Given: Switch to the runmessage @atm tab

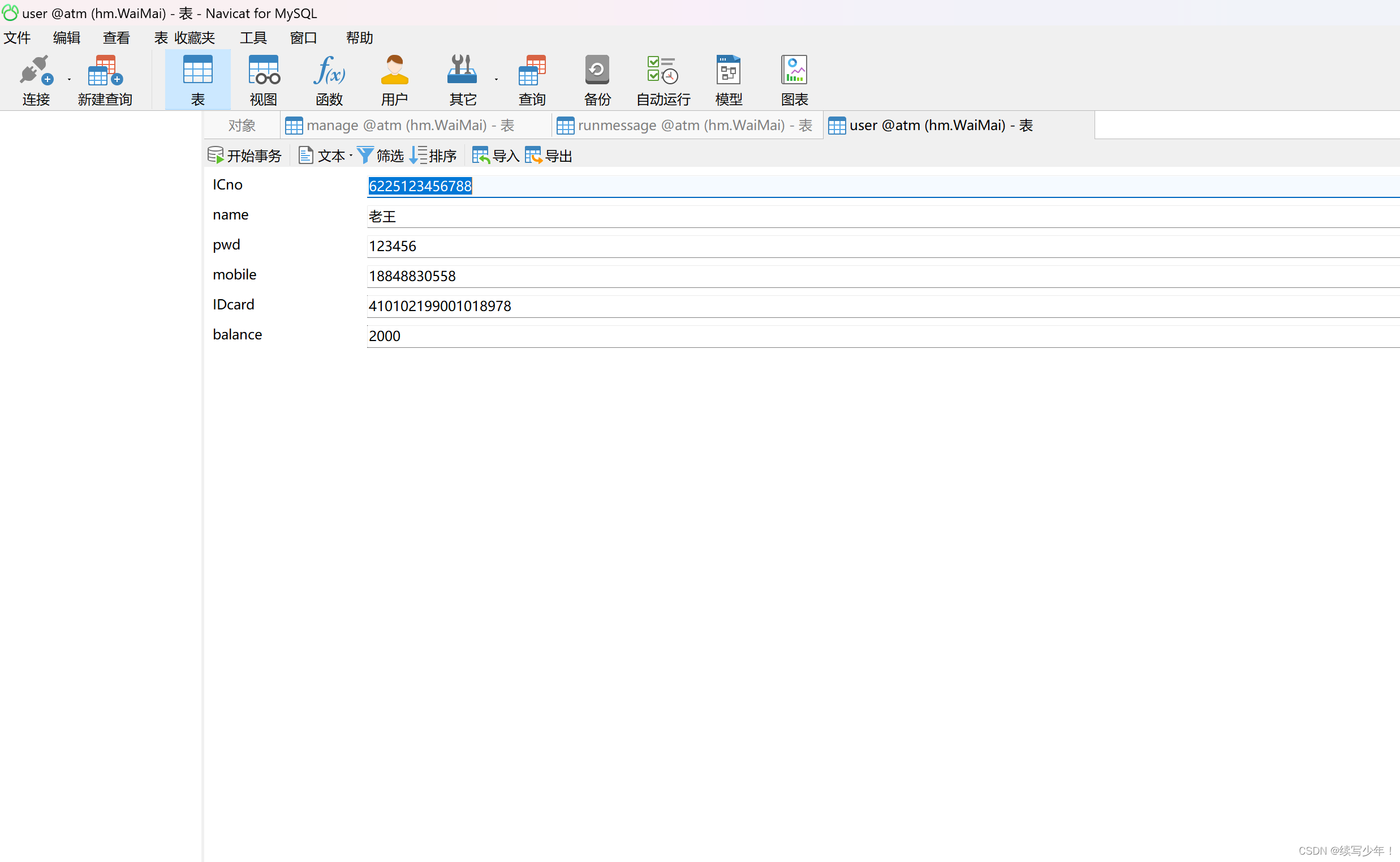Looking at the screenshot, I should pyautogui.click(x=687, y=126).
